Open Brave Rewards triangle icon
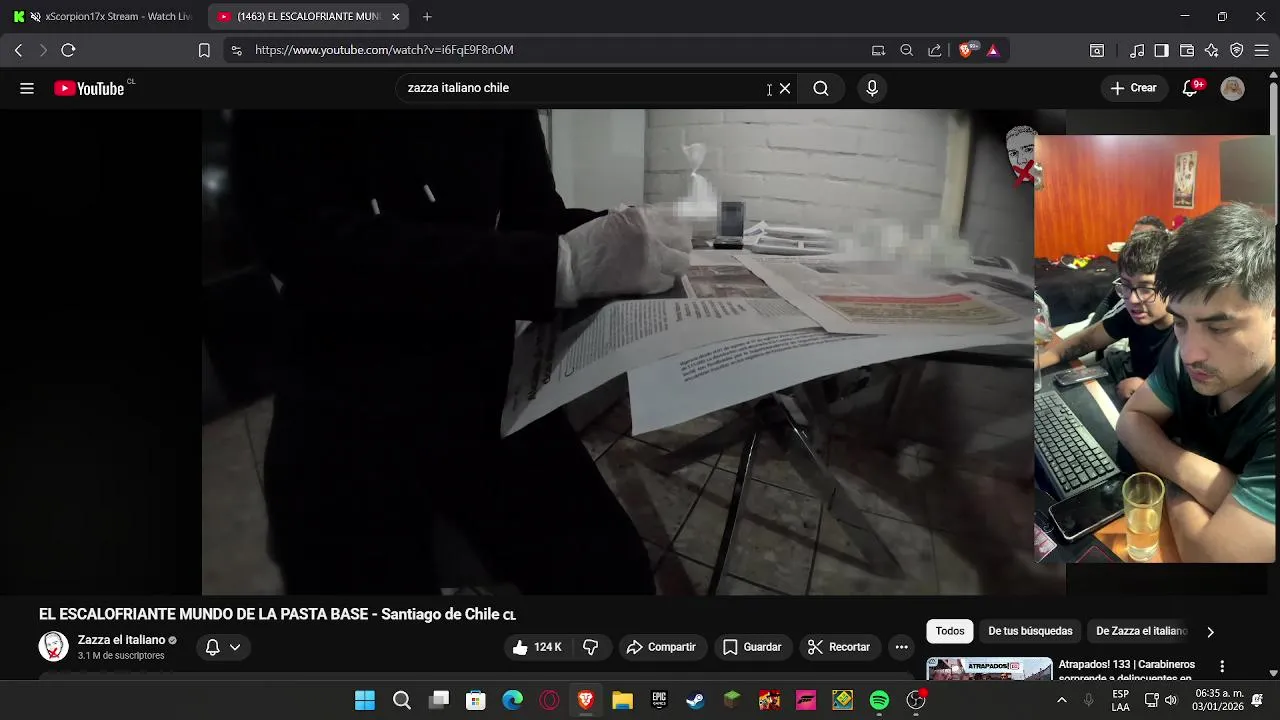This screenshot has width=1280, height=720. coord(993,50)
